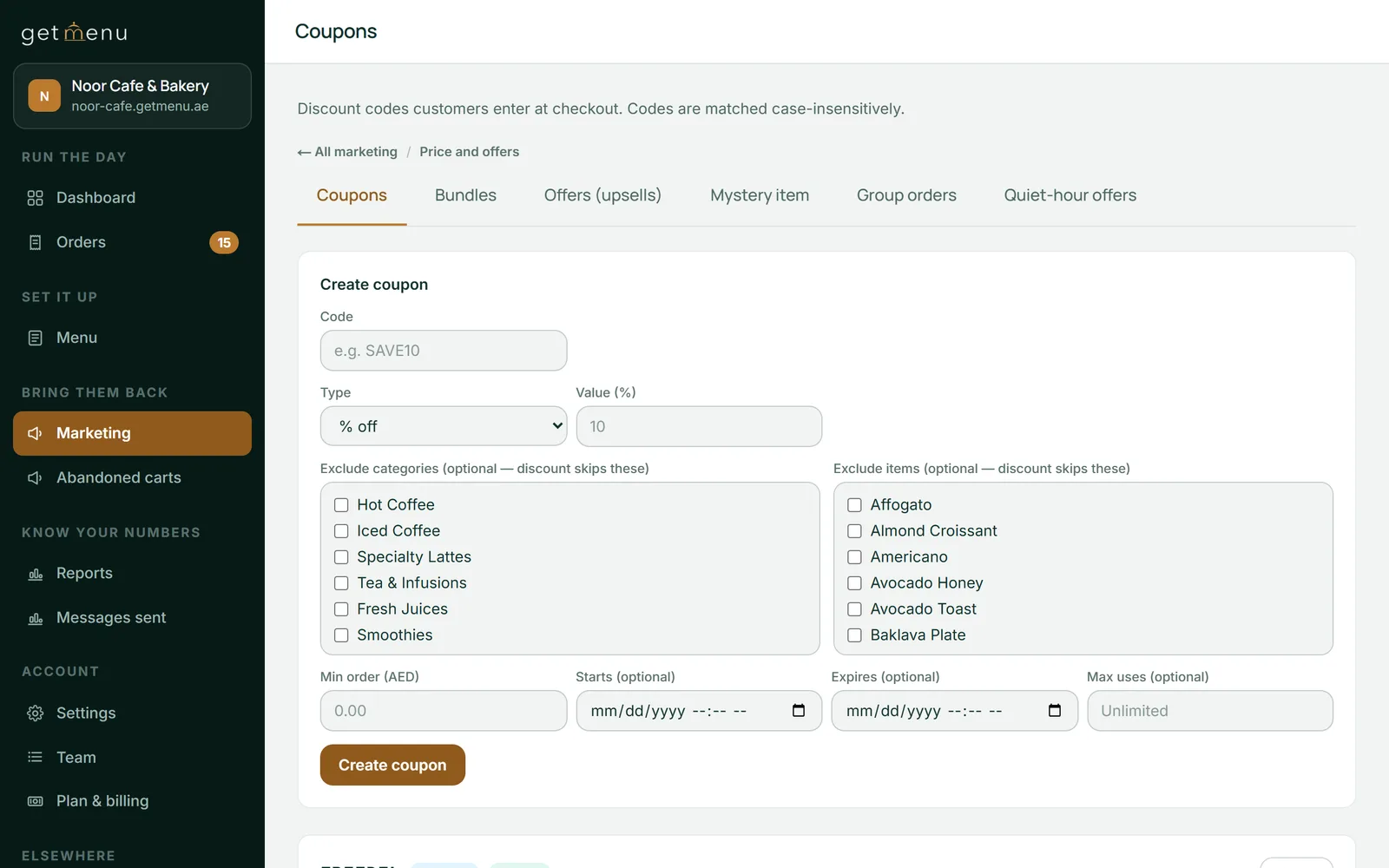1389x868 pixels.
Task: Open the Group orders tab
Action: pyautogui.click(x=906, y=195)
